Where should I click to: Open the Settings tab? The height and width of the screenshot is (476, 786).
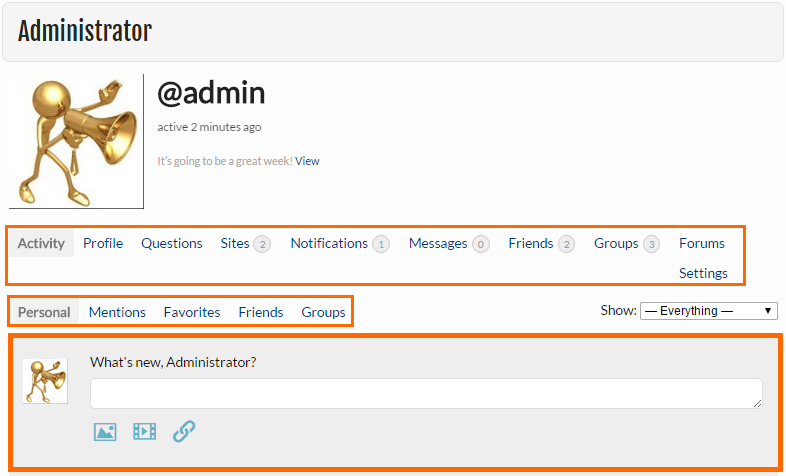(x=703, y=273)
